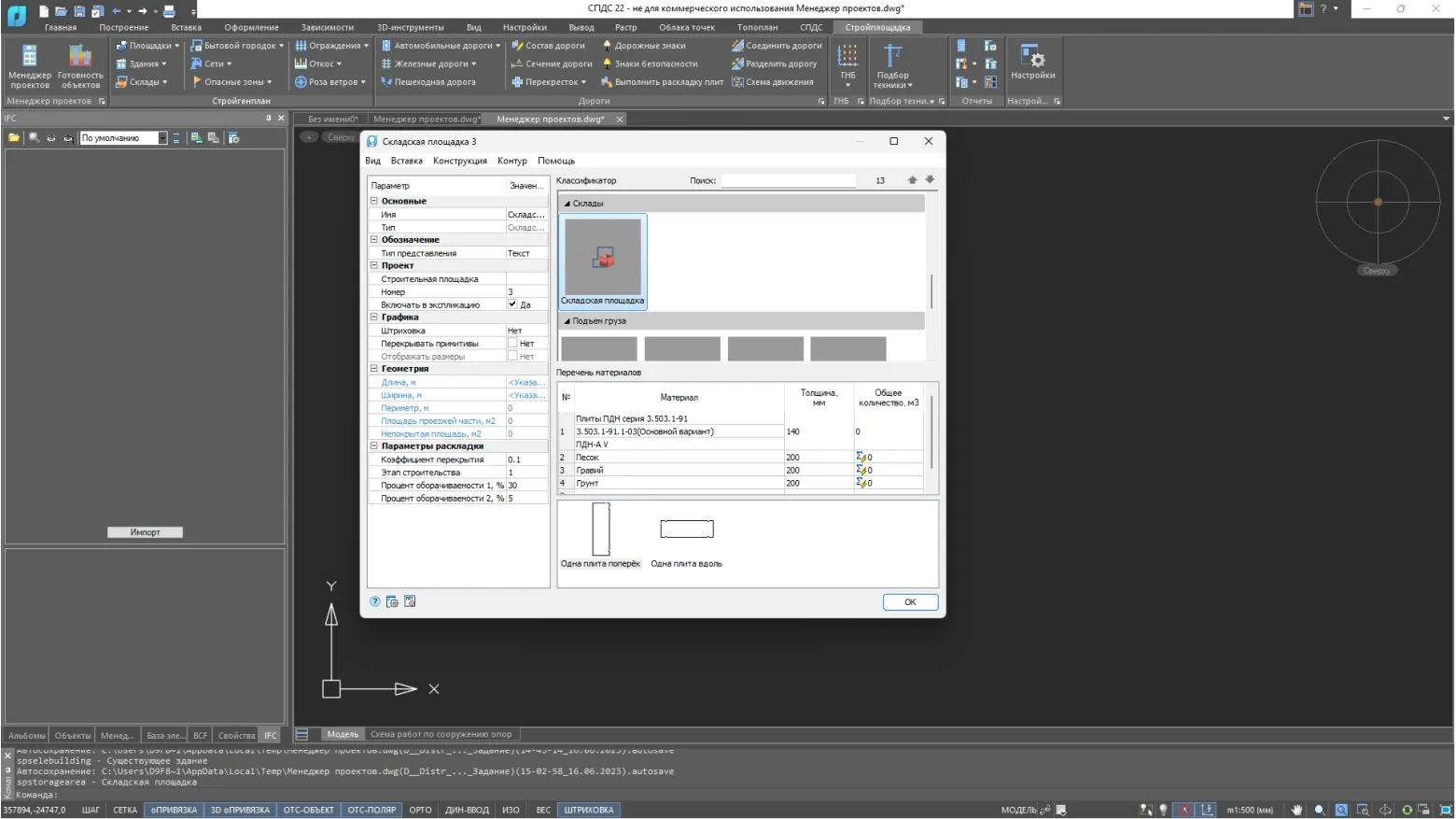Open the Конструкция menu in dialog

[459, 161]
